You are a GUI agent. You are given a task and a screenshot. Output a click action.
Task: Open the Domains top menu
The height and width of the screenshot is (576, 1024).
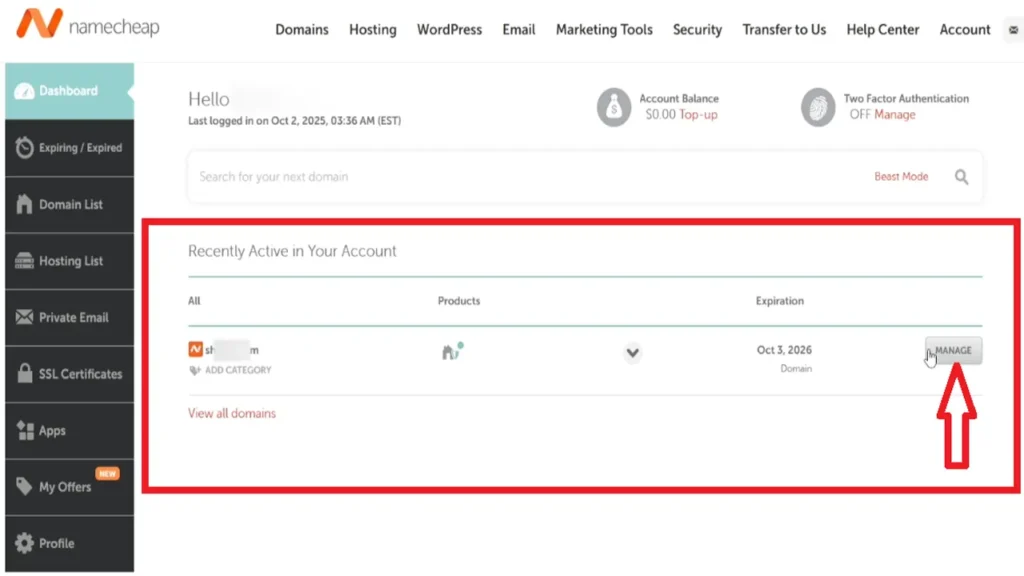[x=302, y=30]
